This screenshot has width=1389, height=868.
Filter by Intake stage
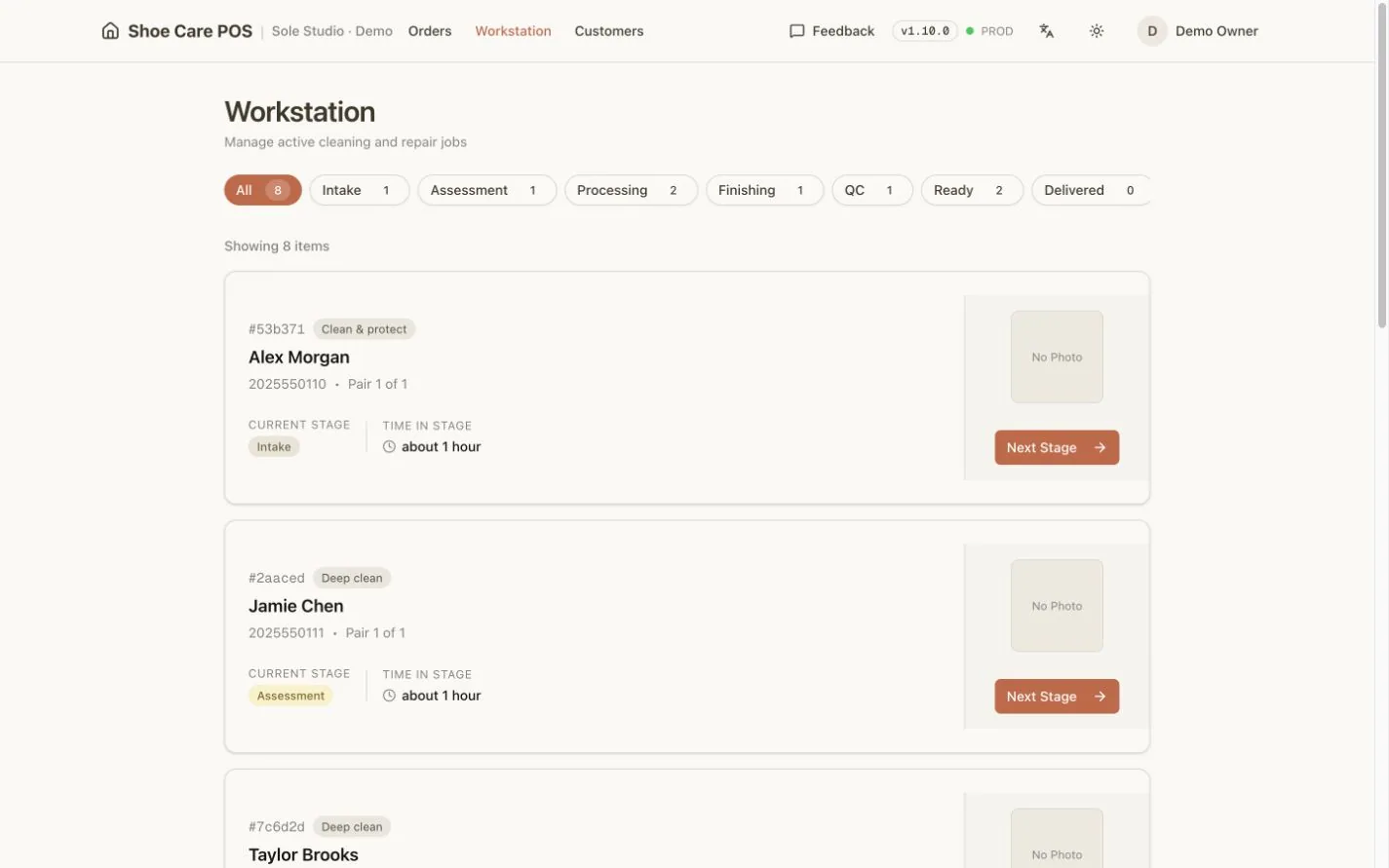click(x=359, y=190)
